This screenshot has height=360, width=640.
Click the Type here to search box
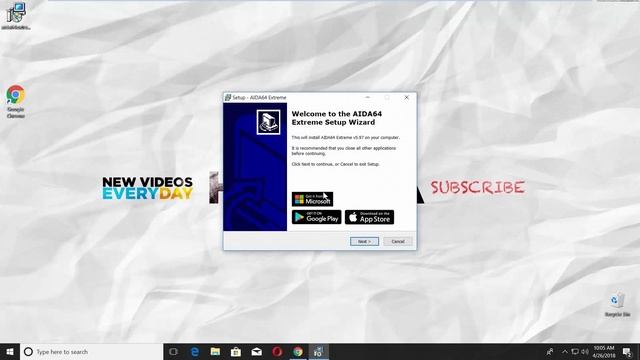pos(91,351)
